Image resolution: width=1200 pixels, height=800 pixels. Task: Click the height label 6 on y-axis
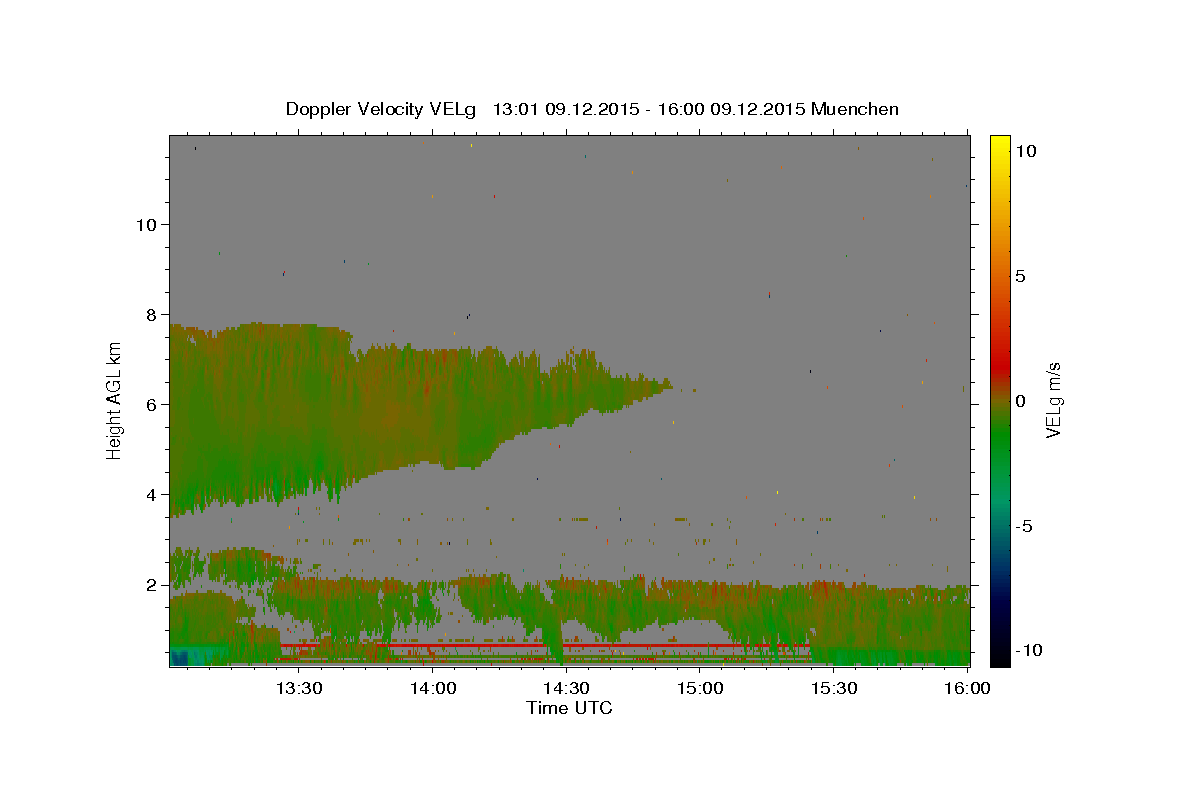(x=152, y=404)
